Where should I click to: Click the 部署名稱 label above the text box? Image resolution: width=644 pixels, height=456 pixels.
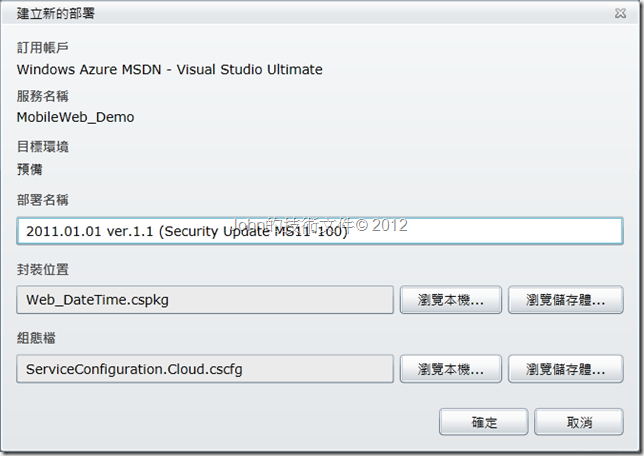(43, 200)
